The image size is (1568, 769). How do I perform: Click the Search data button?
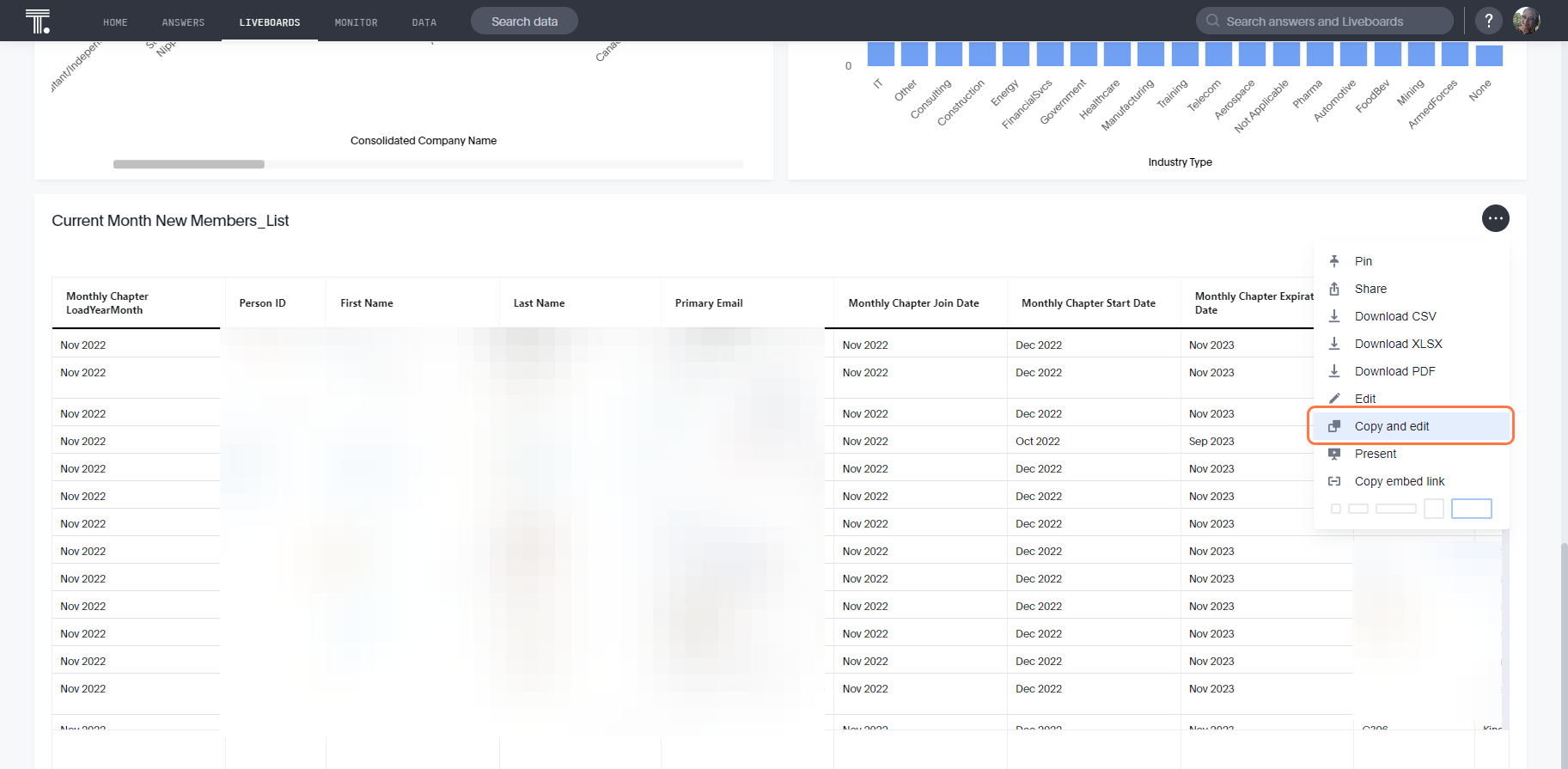(x=524, y=21)
